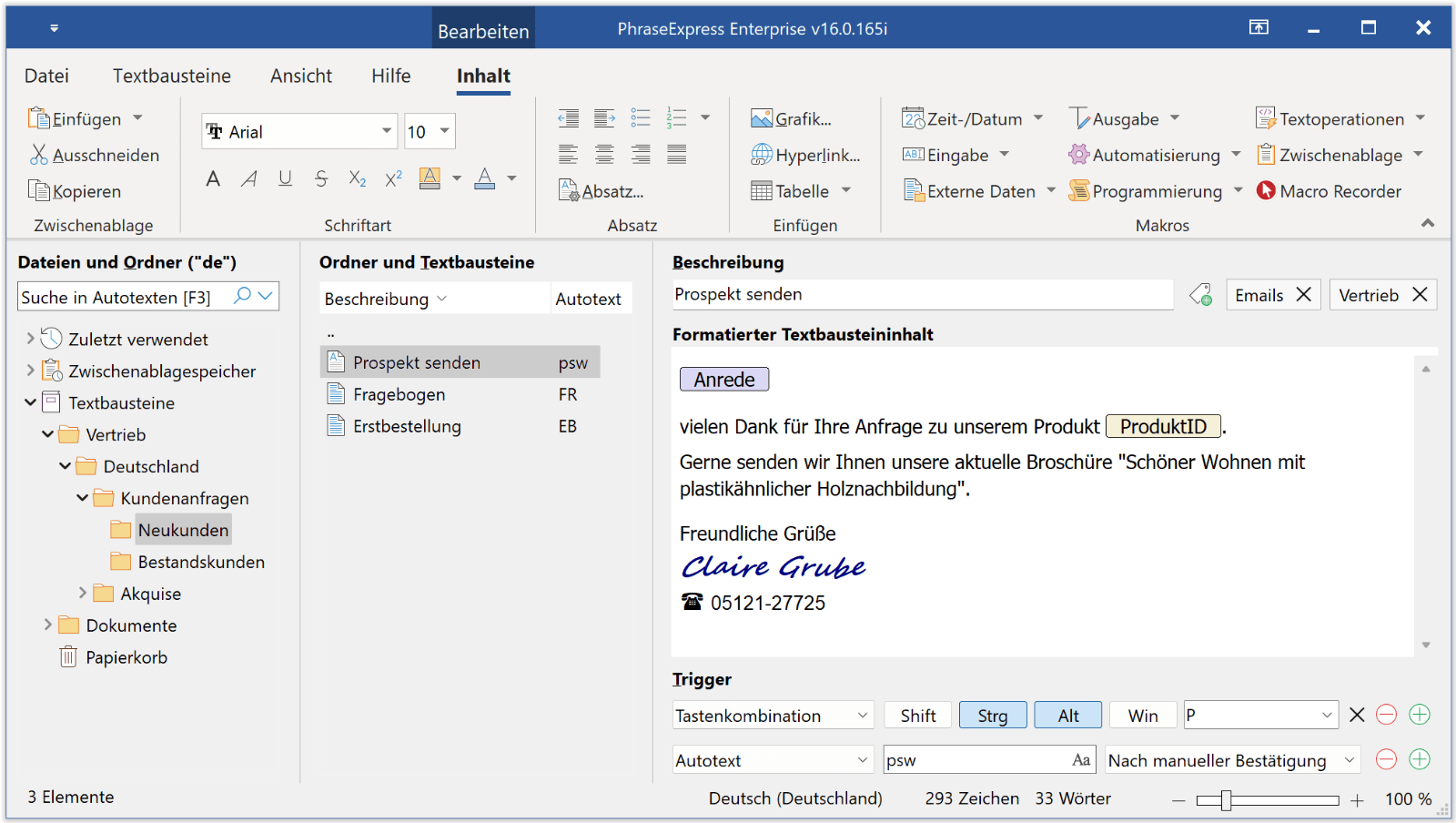The width and height of the screenshot is (1456, 823).
Task: Add another trigger below Autotext row with green plus
Action: [x=1420, y=759]
